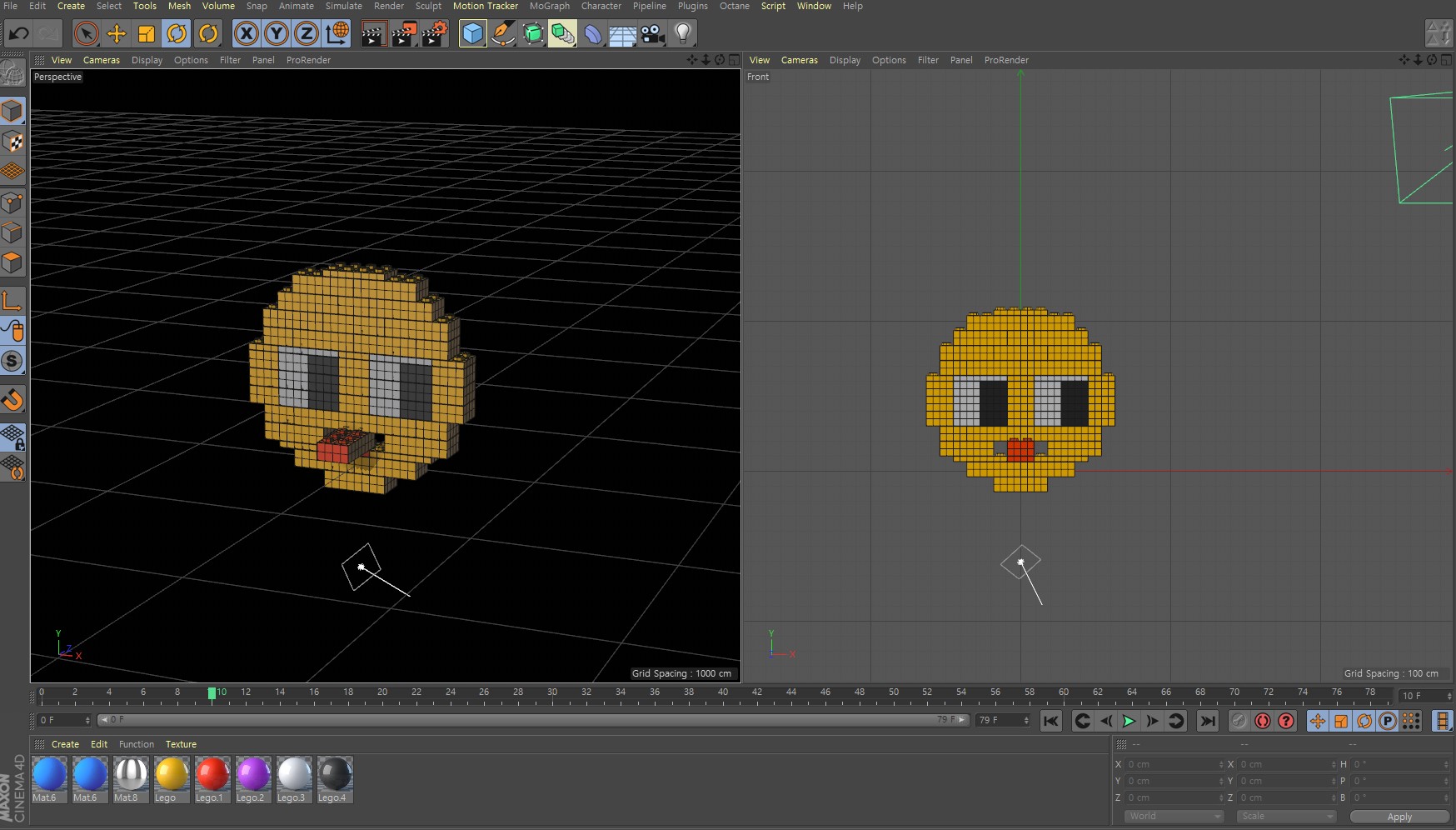Click the Camera object icon

(x=653, y=33)
